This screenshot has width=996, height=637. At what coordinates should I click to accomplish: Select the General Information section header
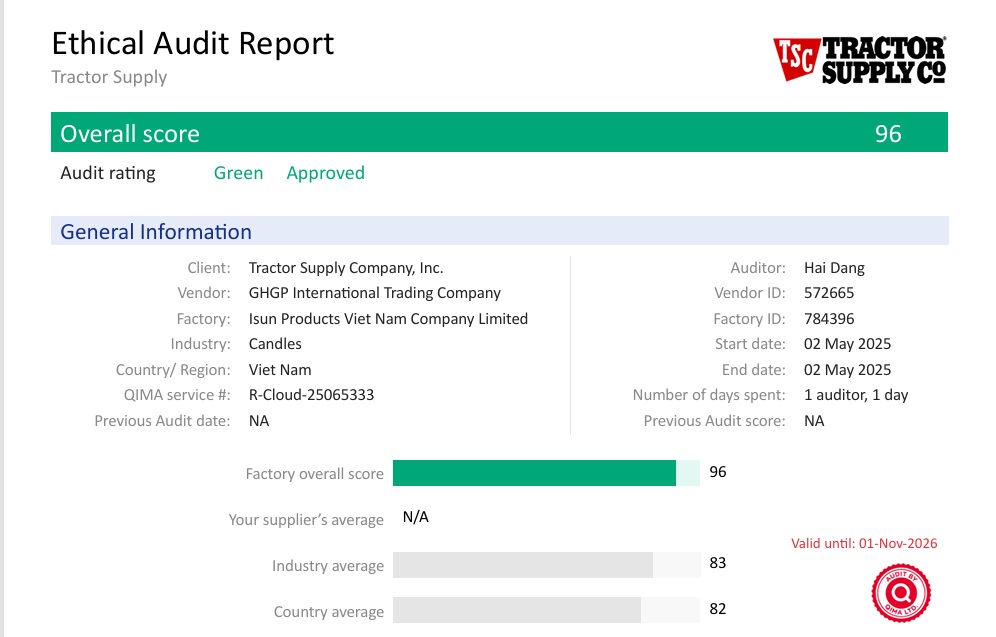pos(156,232)
